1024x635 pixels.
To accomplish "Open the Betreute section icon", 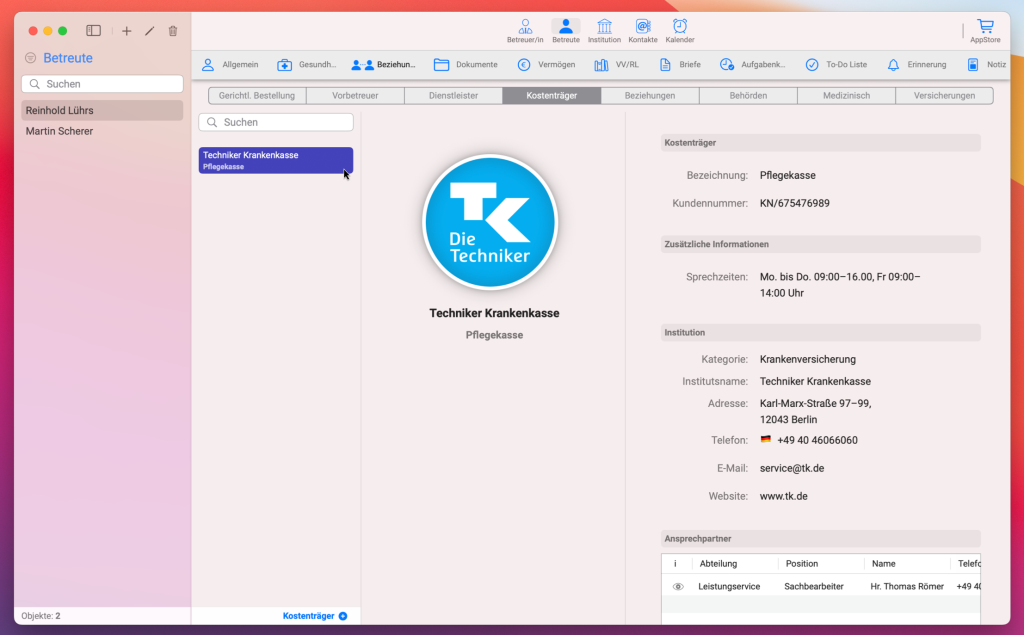I will point(566,31).
